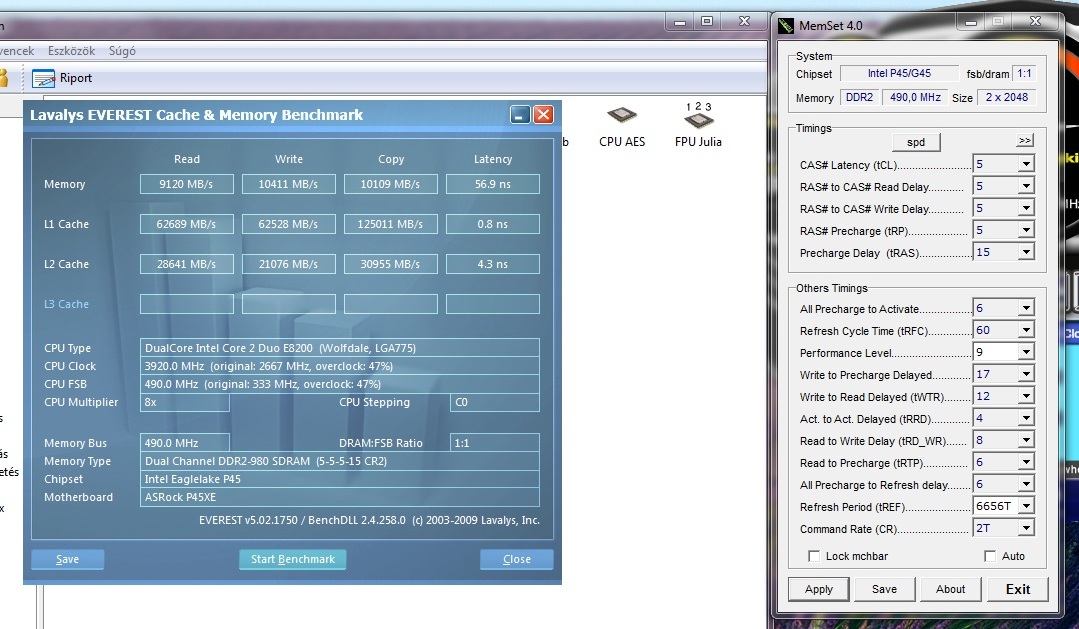This screenshot has height=629, width=1079.
Task: Click the 490,0 MHz memory frequency box
Action: point(915,98)
